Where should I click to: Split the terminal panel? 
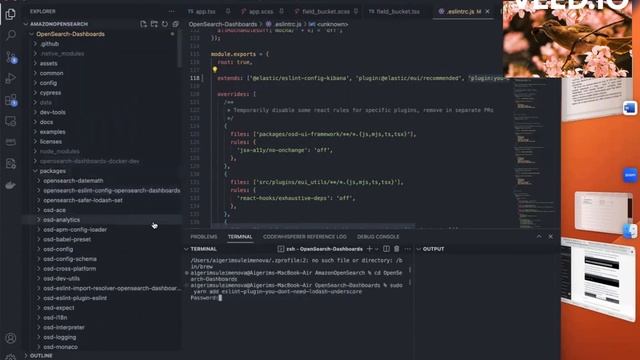point(386,249)
